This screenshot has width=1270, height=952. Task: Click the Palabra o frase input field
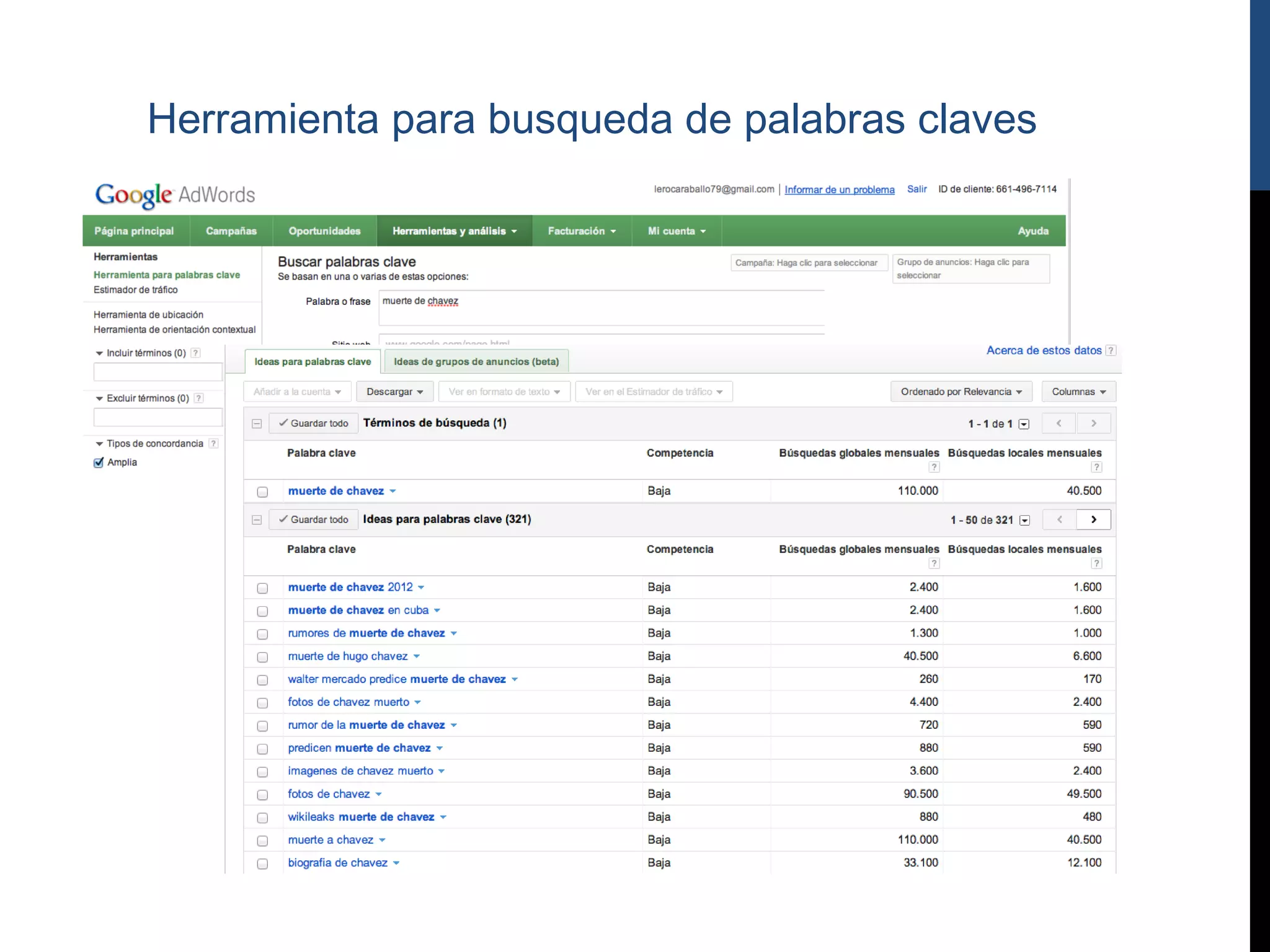[x=602, y=307]
